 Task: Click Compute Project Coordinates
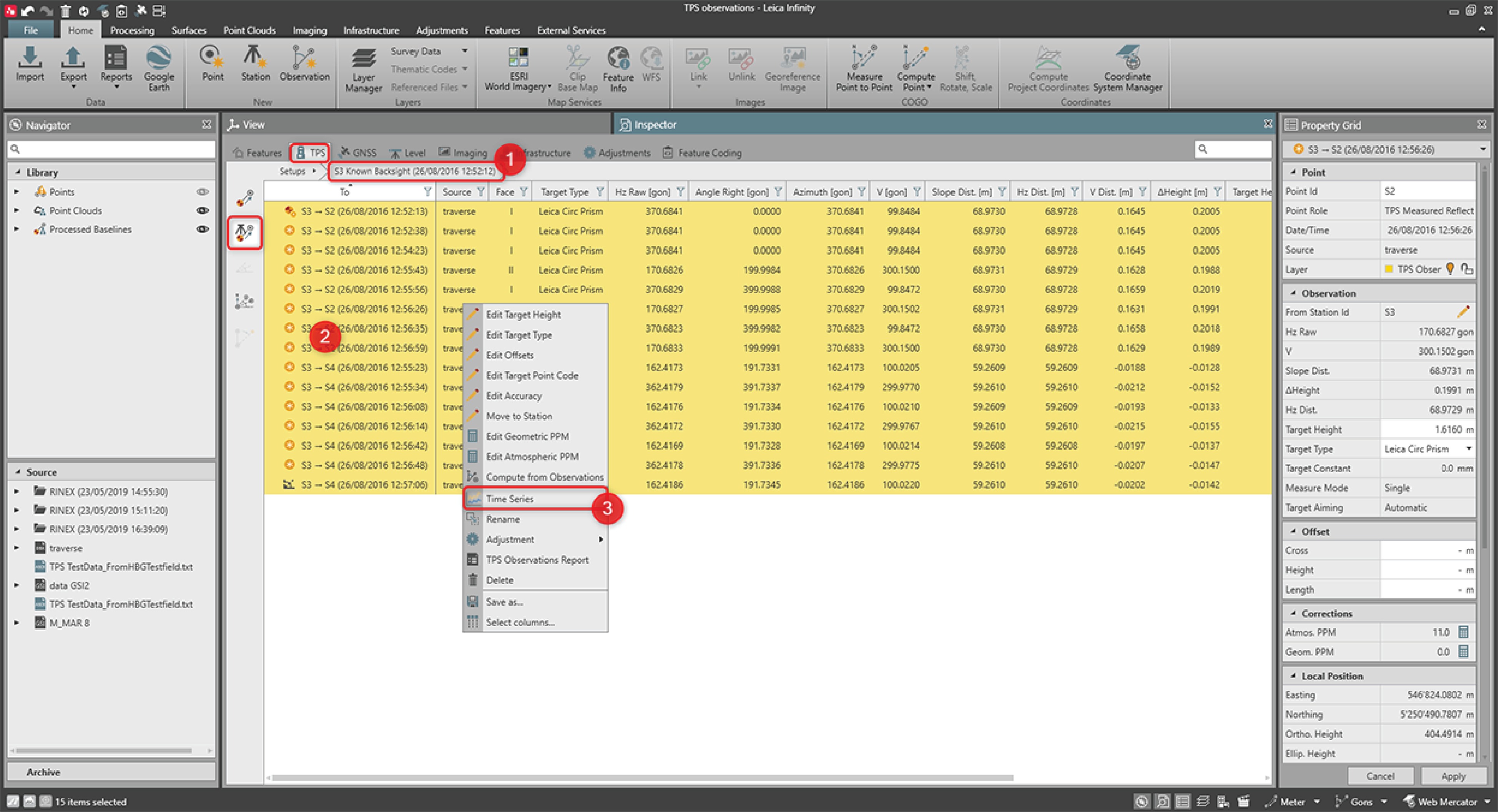coord(1047,69)
